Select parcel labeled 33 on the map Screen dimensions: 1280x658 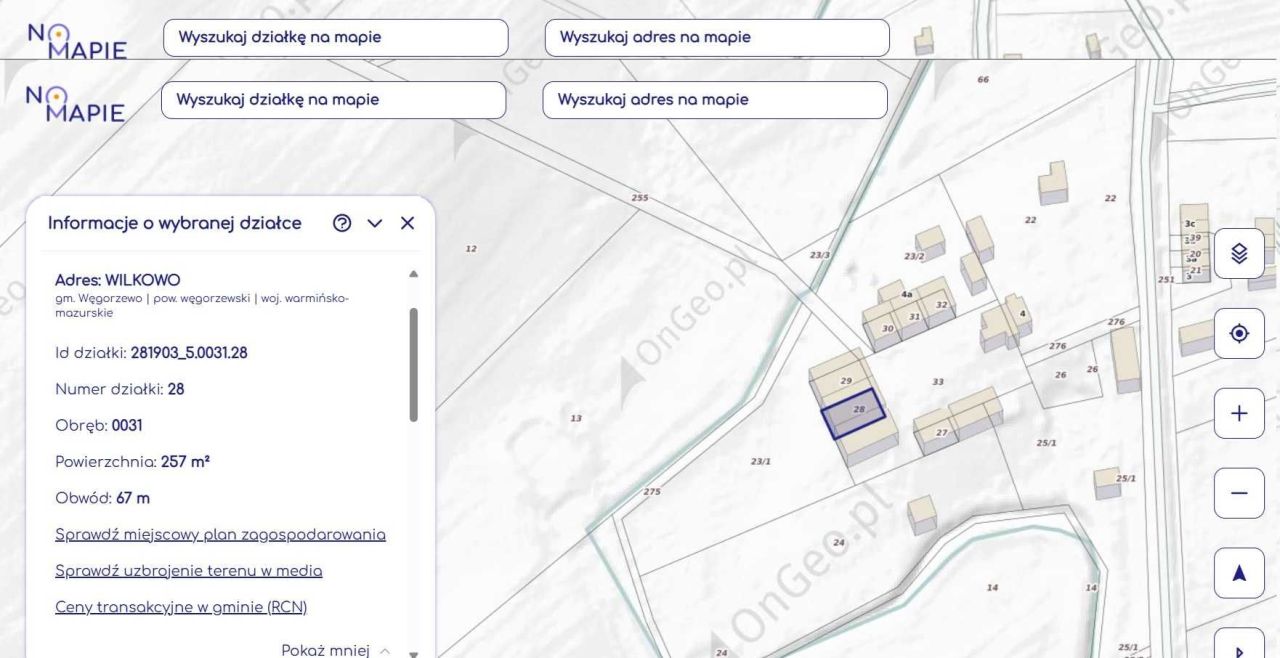pos(938,382)
